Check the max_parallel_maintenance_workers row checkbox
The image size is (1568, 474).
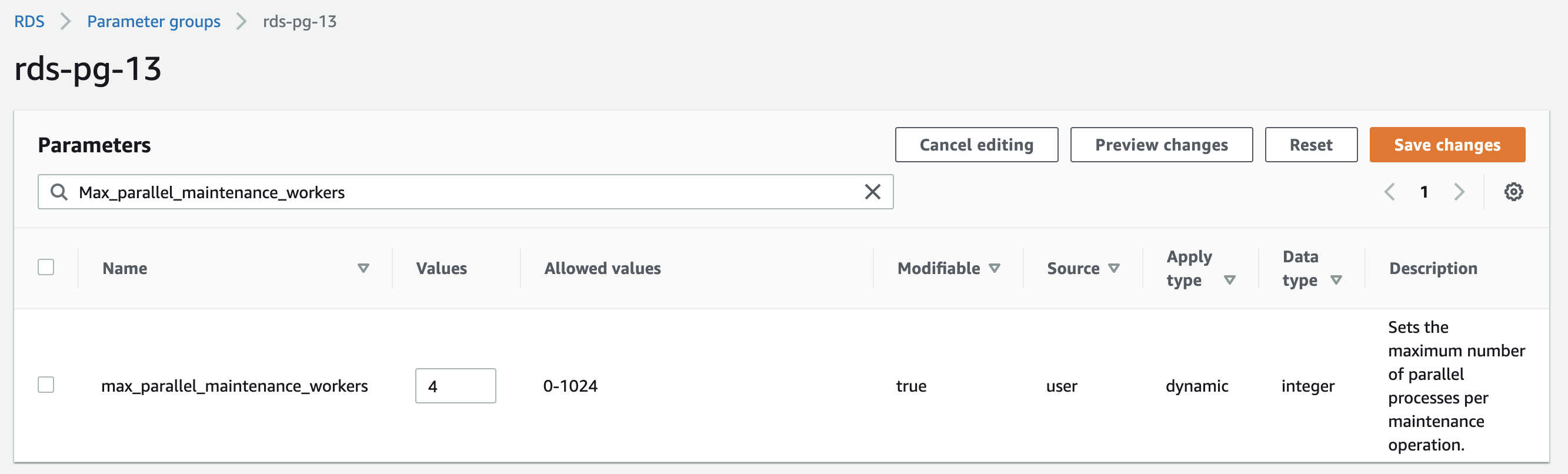point(46,385)
